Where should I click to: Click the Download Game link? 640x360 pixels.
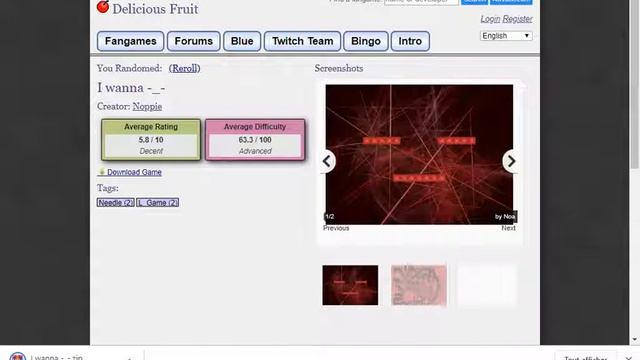134,172
